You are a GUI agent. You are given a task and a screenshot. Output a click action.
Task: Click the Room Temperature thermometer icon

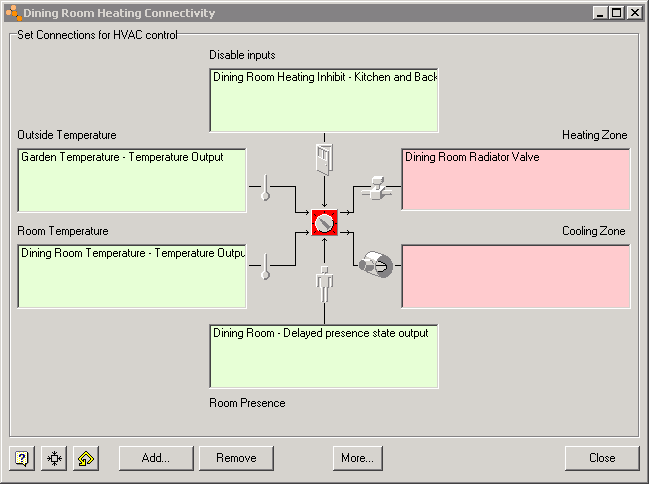266,266
